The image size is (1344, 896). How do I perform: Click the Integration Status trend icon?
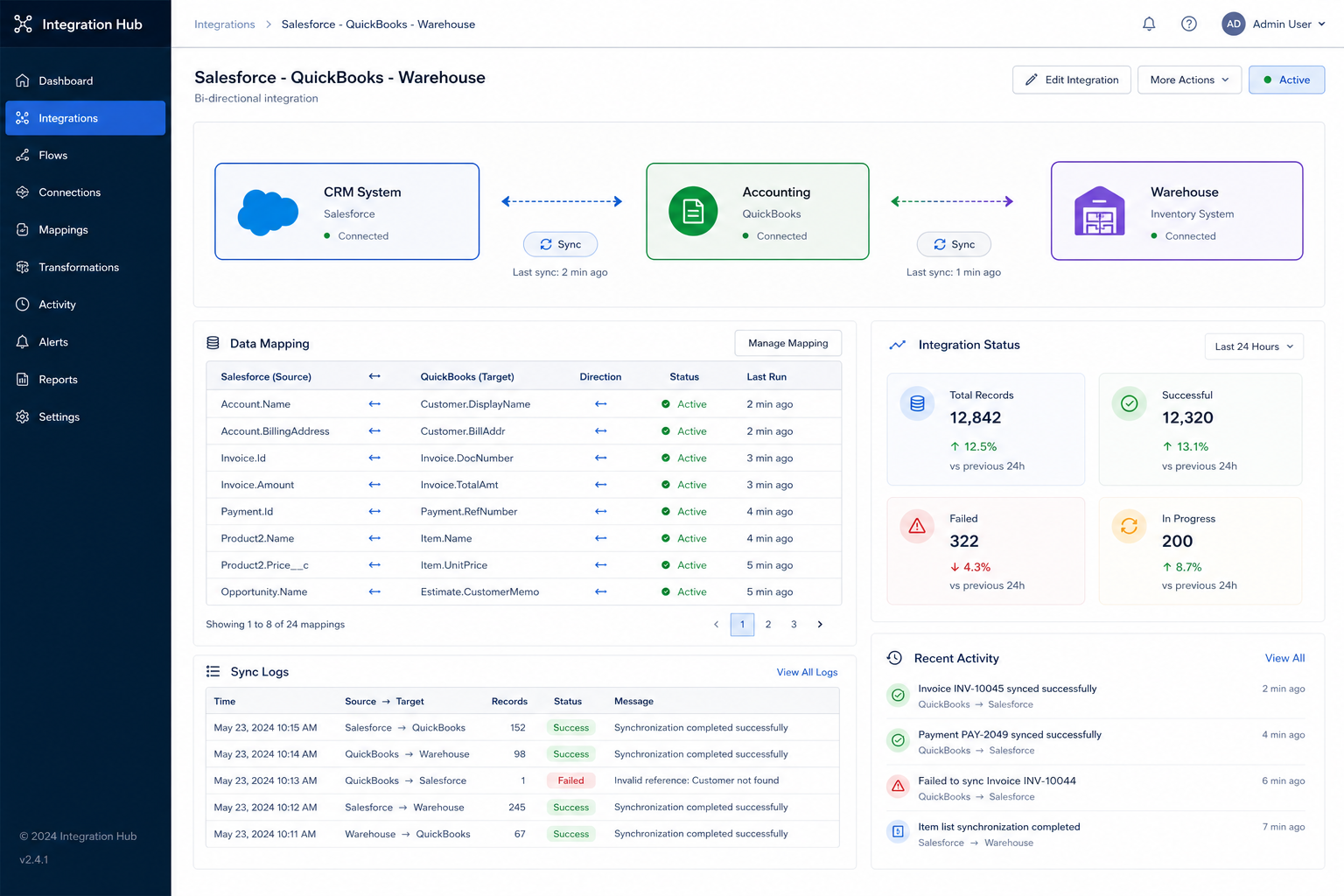897,345
